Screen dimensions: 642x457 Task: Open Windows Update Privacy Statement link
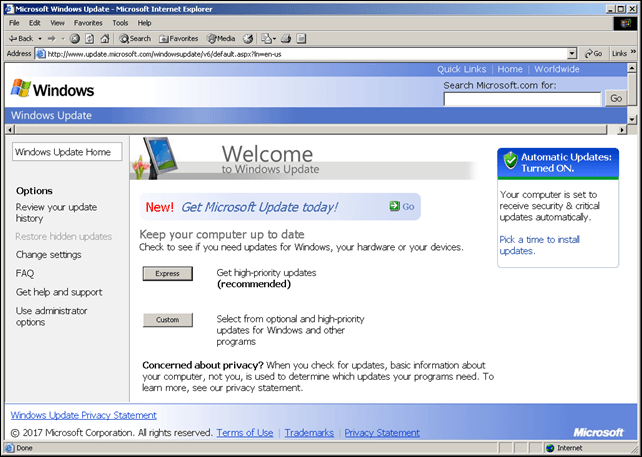pyautogui.click(x=84, y=415)
